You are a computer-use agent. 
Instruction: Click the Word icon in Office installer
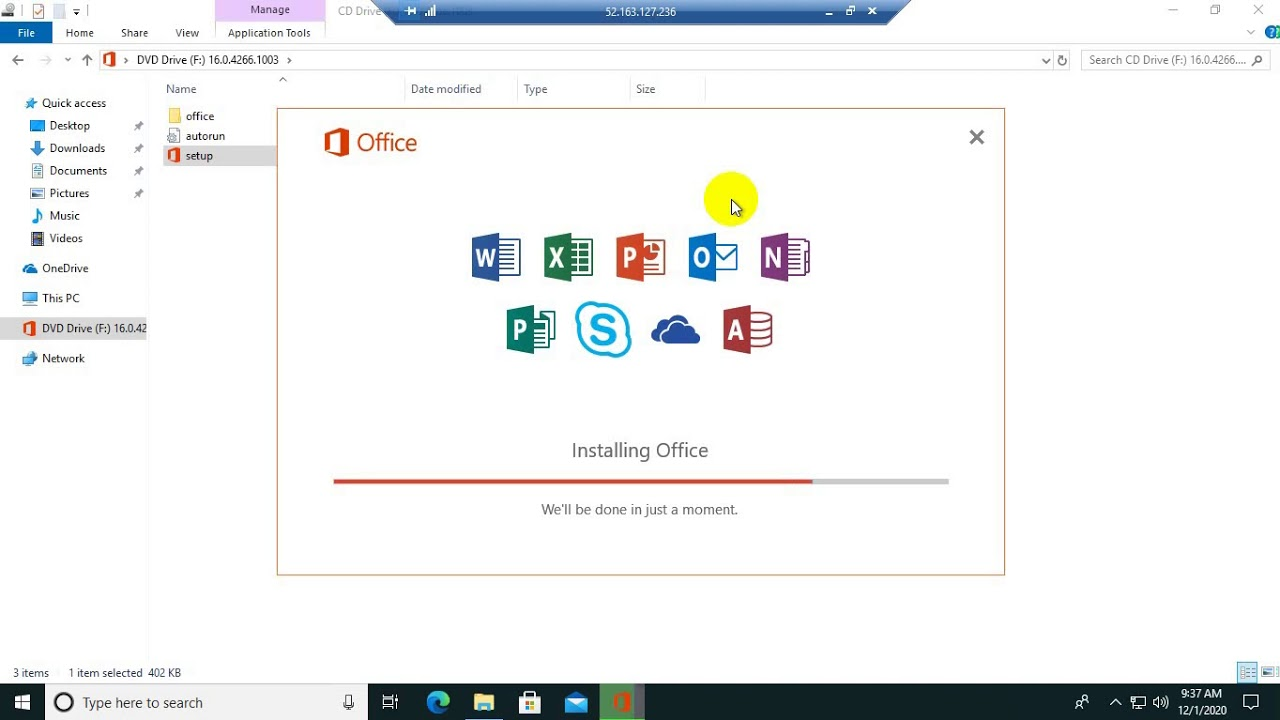pyautogui.click(x=496, y=258)
